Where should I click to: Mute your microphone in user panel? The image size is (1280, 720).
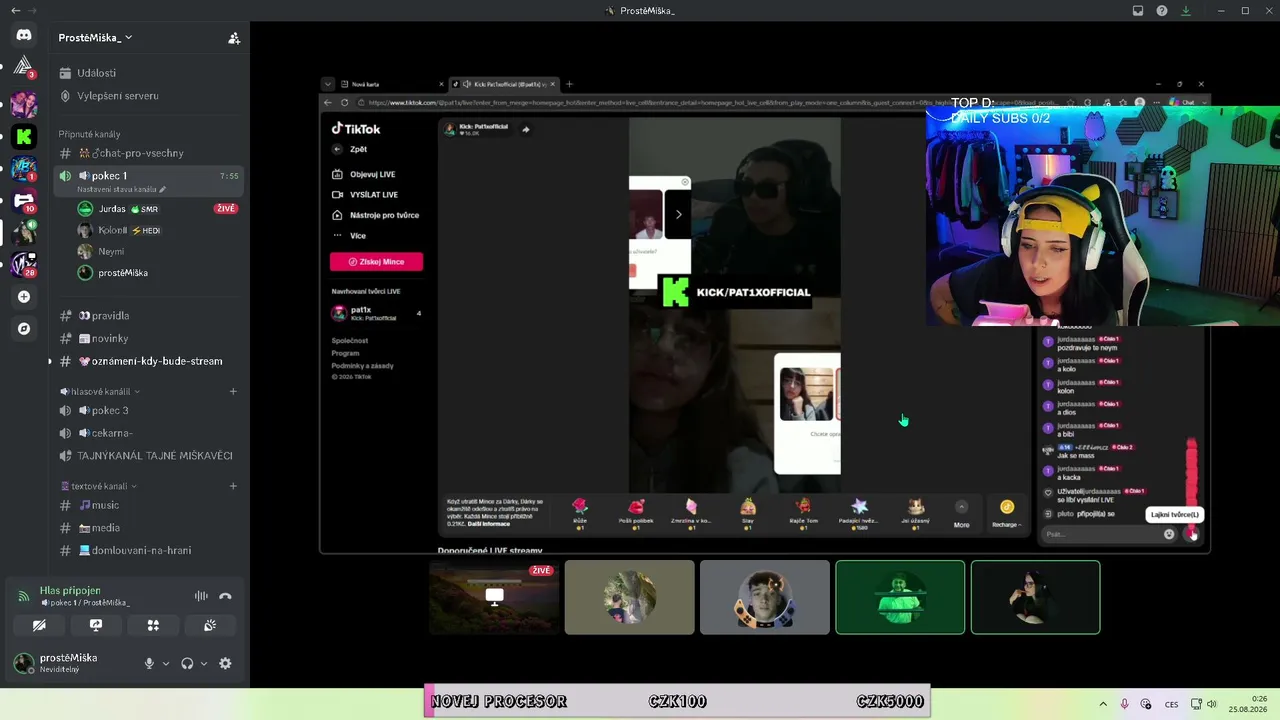point(149,663)
